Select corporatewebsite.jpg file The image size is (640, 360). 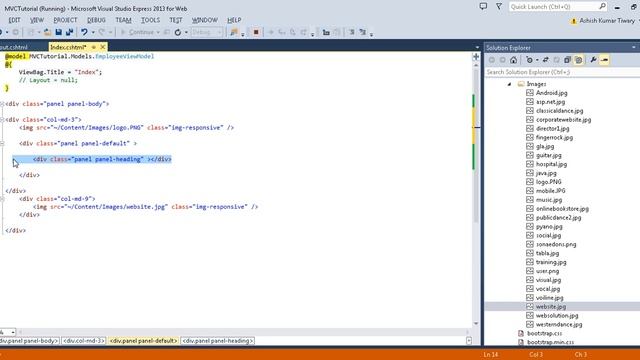tap(563, 120)
